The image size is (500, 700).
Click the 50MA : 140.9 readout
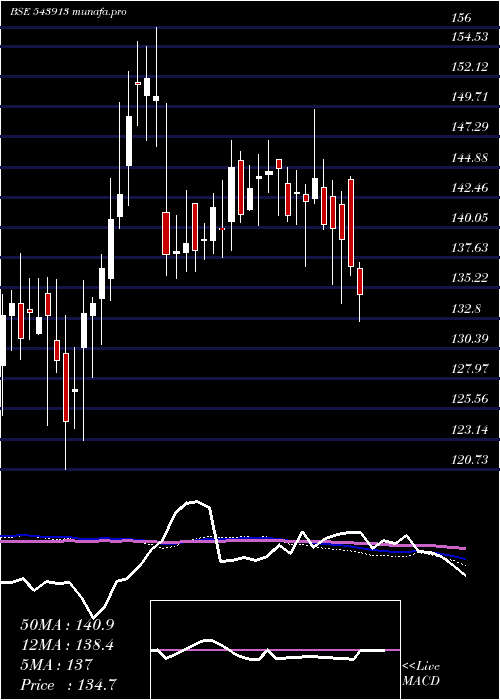click(67, 625)
